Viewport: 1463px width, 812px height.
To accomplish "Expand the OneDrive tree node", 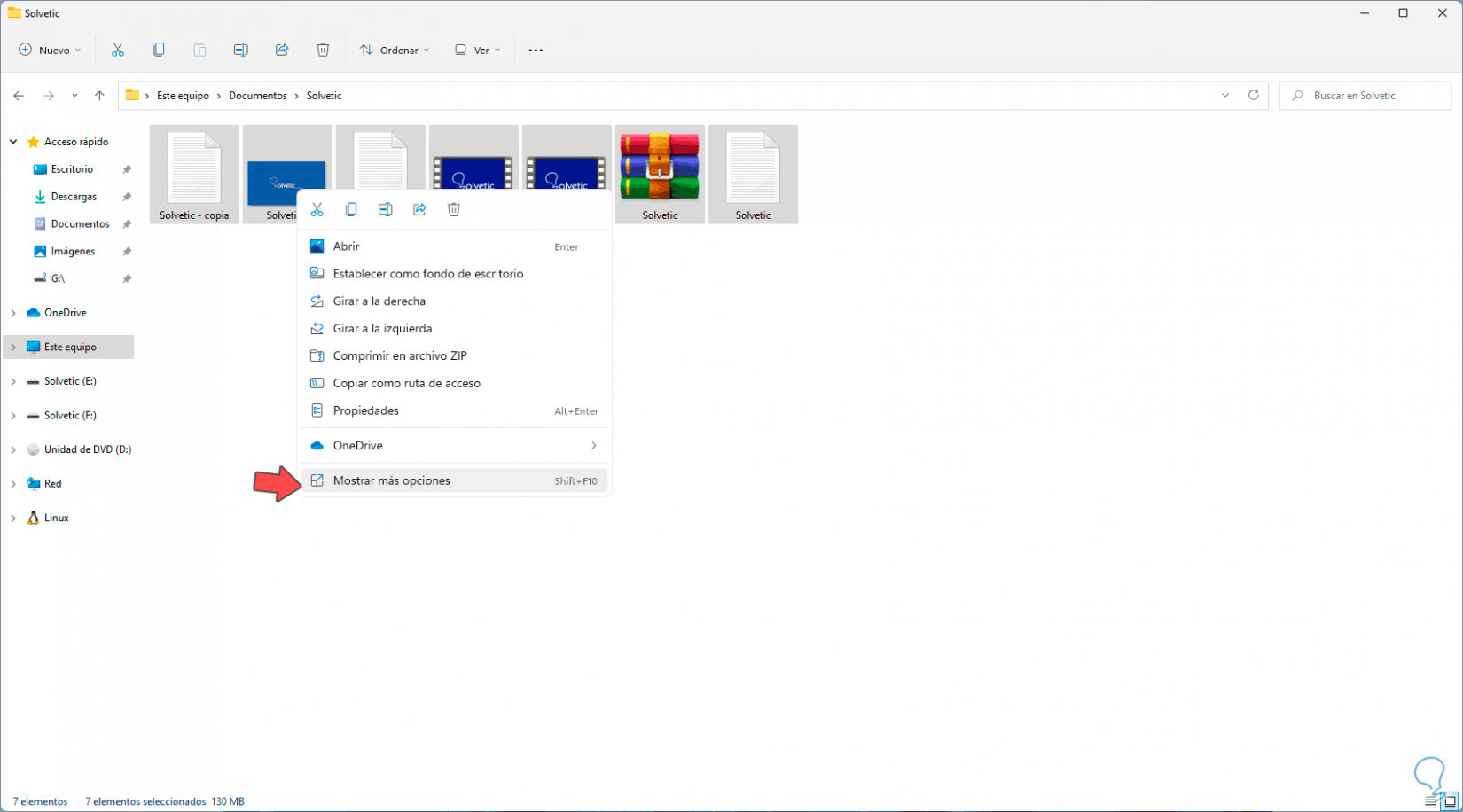I will point(13,313).
